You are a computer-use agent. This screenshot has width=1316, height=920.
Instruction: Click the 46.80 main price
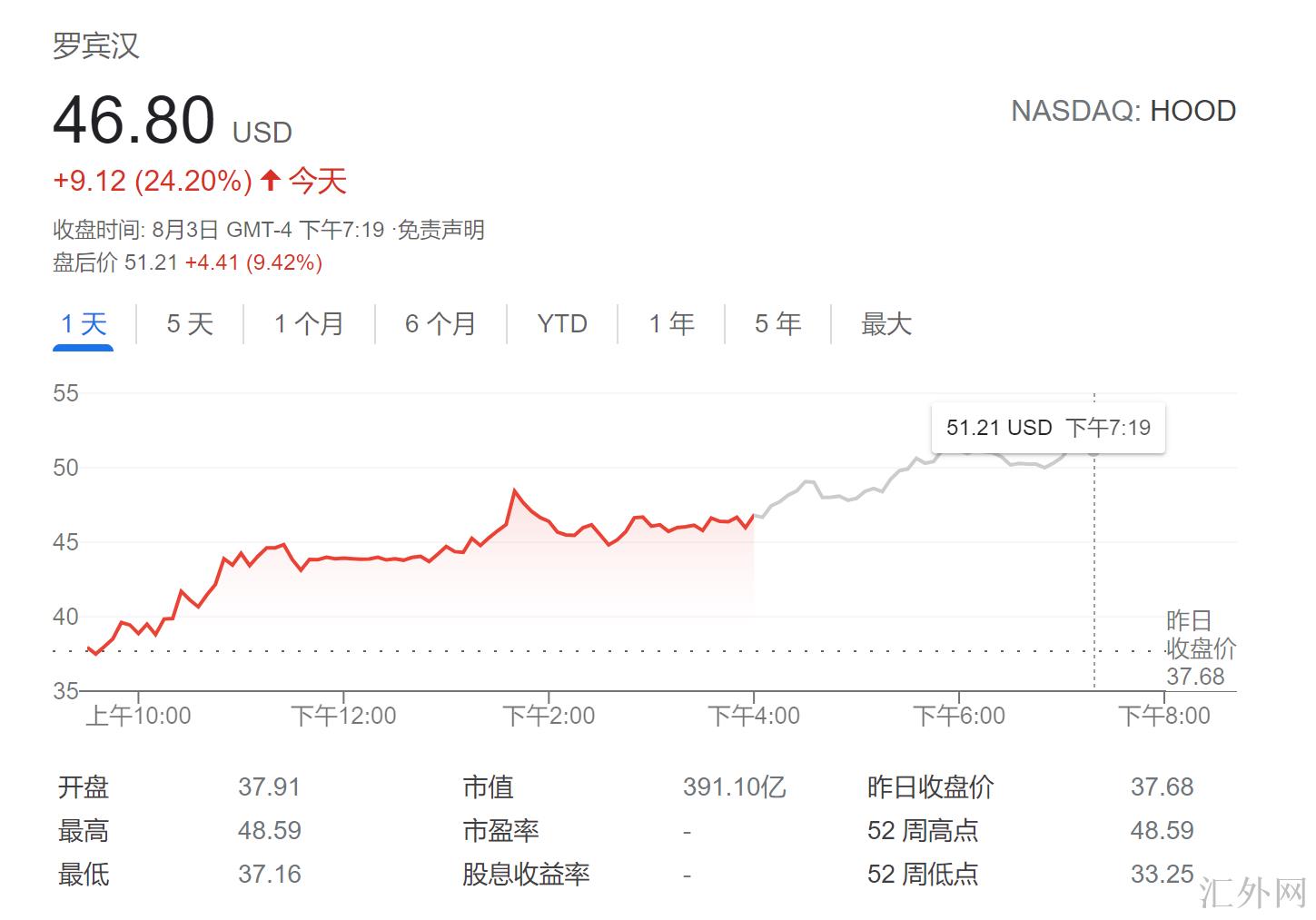point(134,120)
